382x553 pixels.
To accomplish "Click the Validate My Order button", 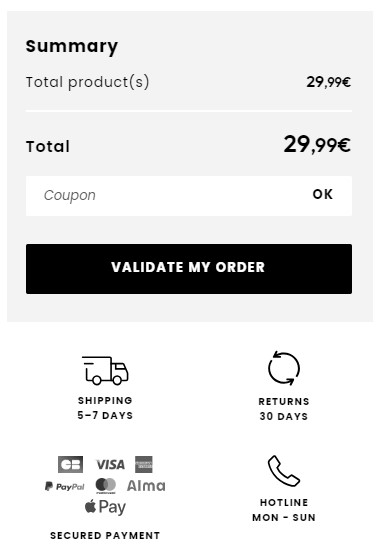I will point(189,269).
